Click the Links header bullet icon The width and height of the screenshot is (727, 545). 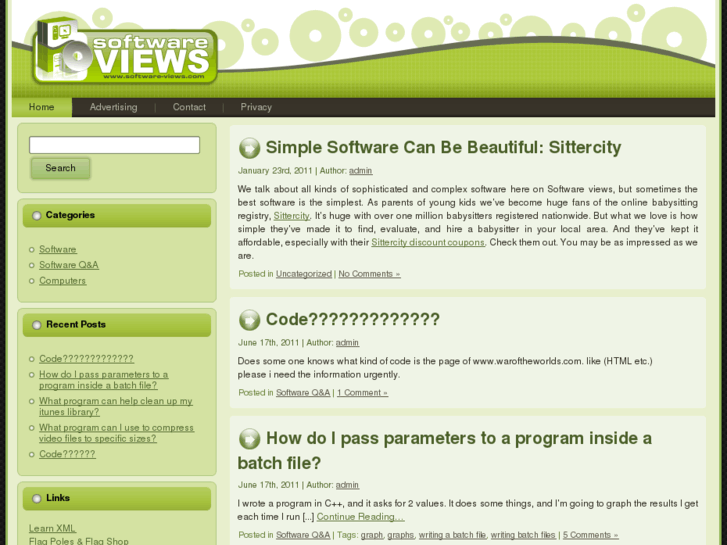pyautogui.click(x=37, y=499)
